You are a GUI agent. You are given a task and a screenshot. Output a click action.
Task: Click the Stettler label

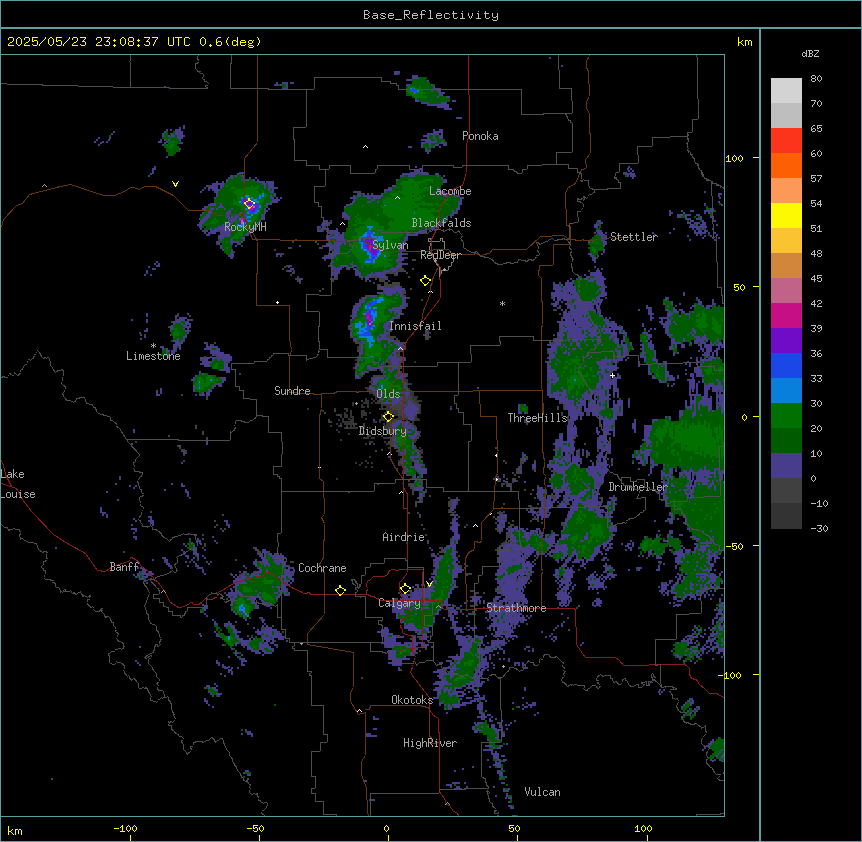point(634,237)
